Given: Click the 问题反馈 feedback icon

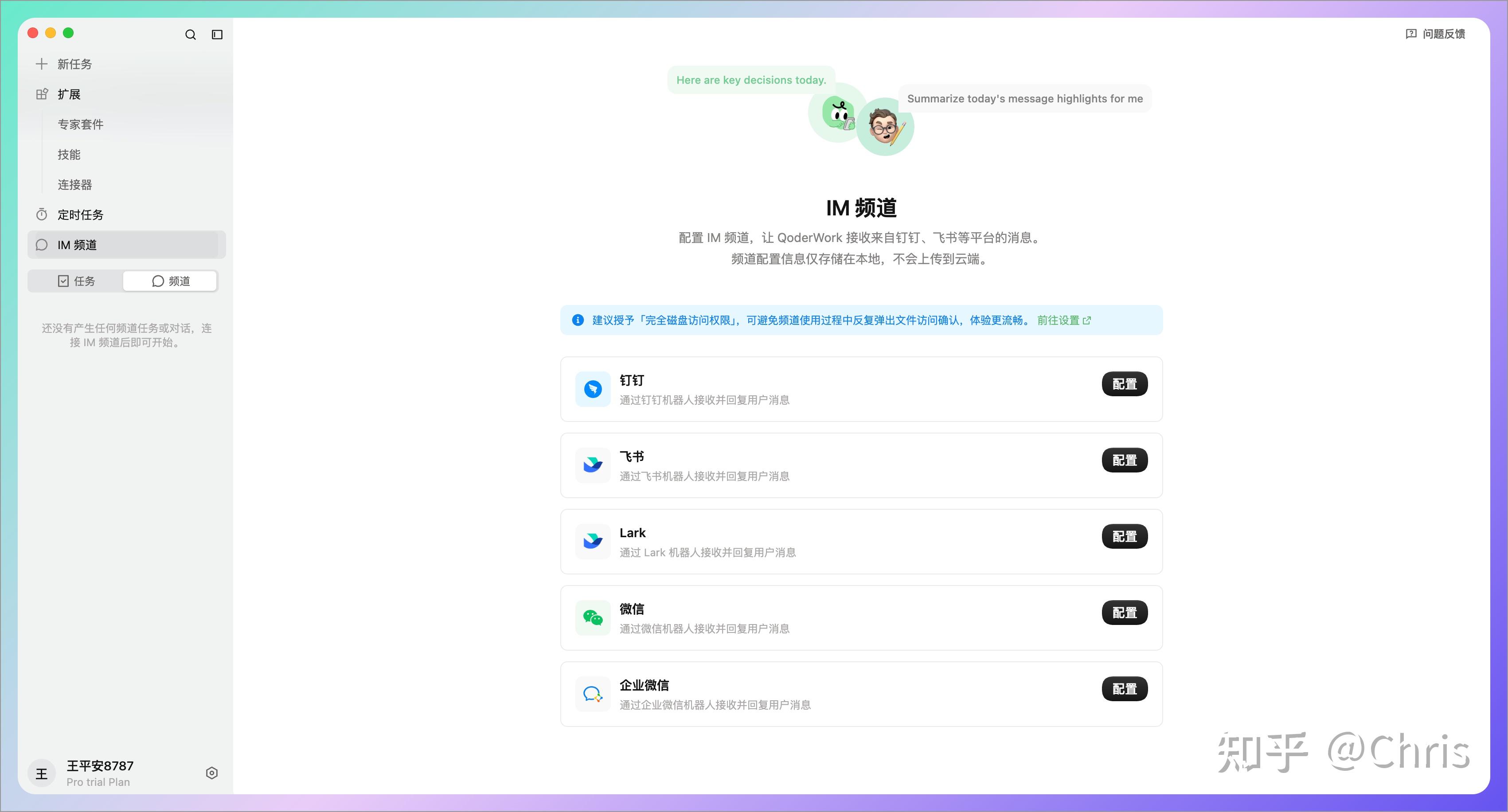Looking at the screenshot, I should click(x=1411, y=33).
